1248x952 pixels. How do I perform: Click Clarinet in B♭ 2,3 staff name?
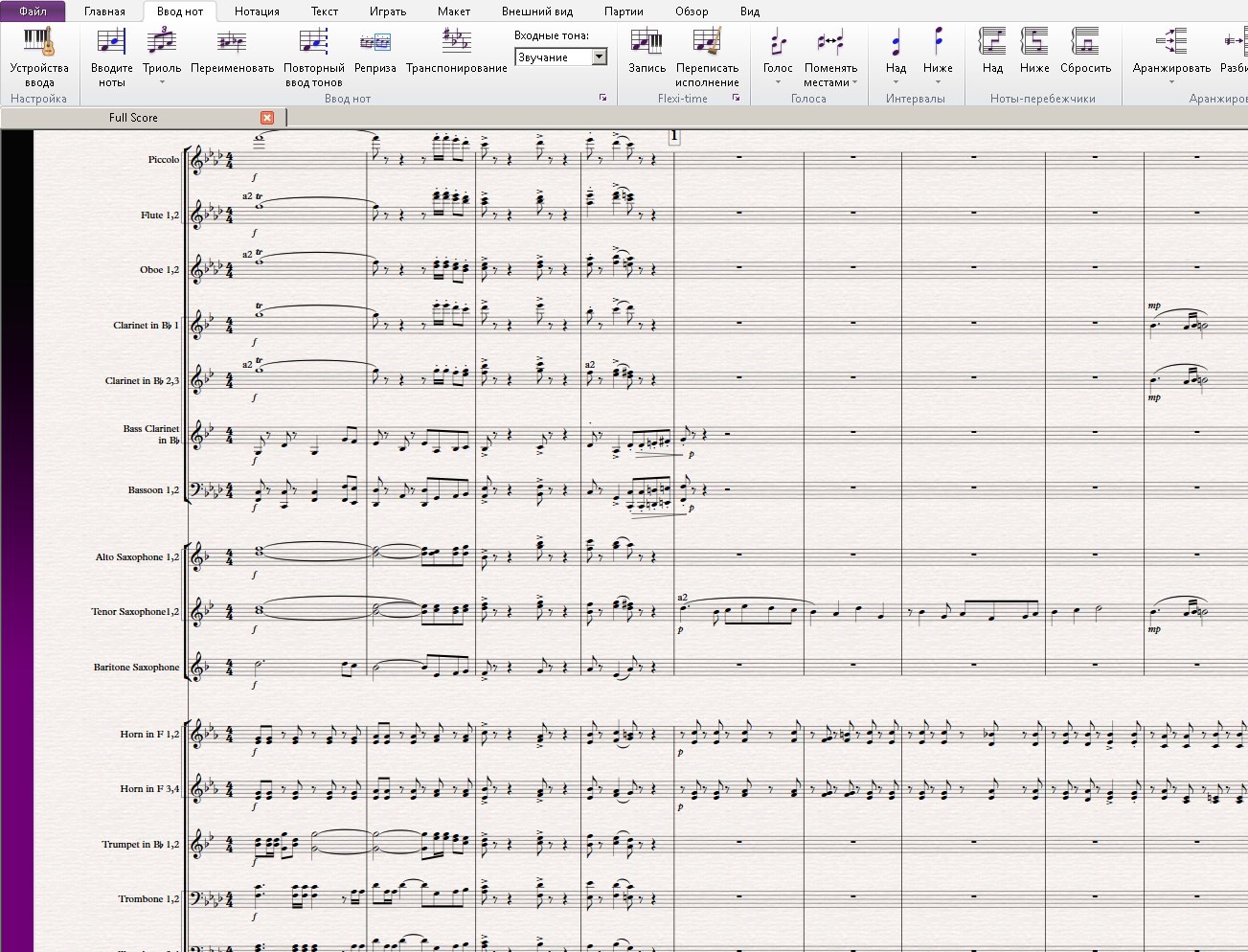click(x=142, y=381)
